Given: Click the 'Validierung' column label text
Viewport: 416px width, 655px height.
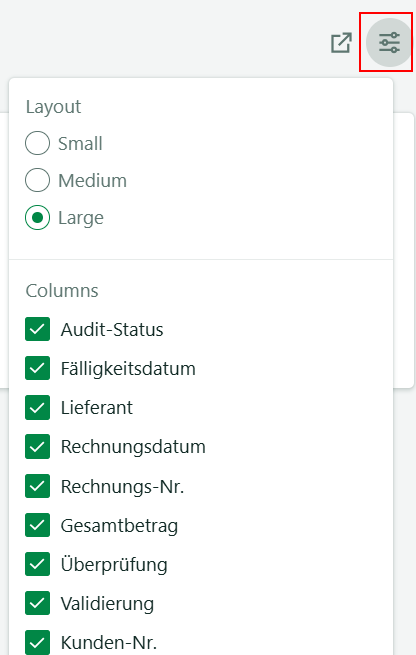Looking at the screenshot, I should click(x=107, y=604).
